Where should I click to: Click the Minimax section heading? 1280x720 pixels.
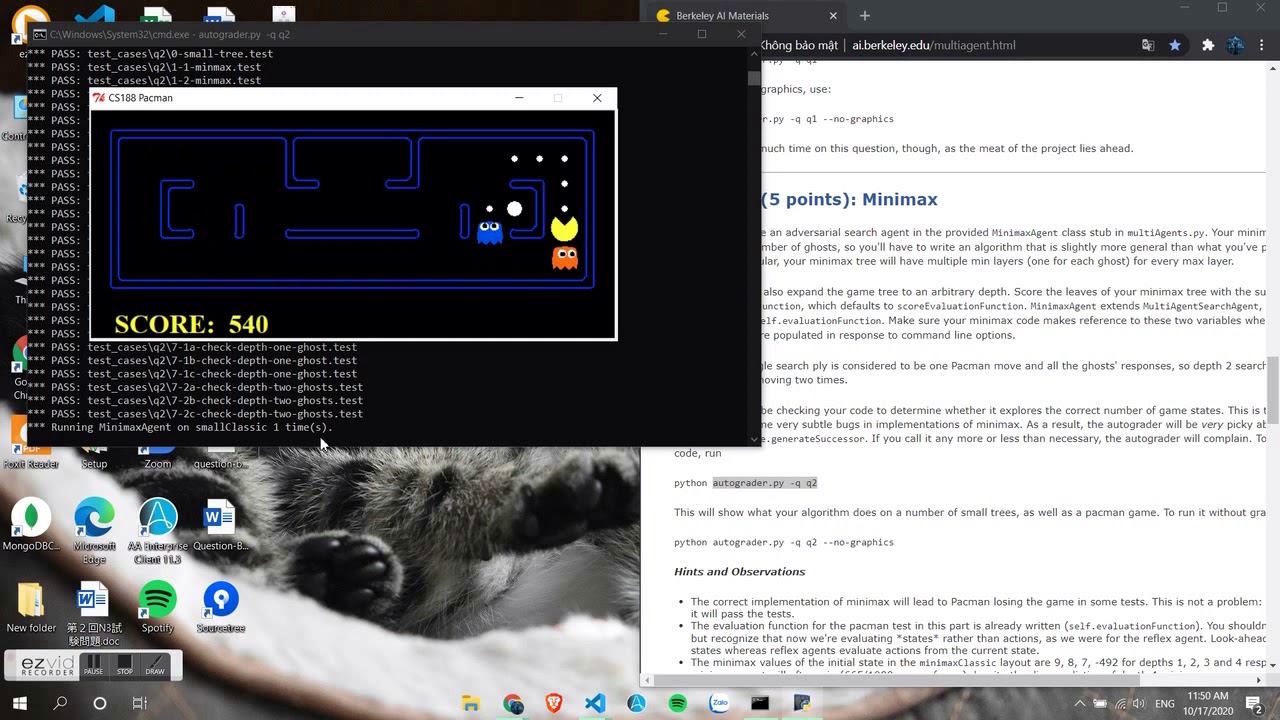coord(849,199)
